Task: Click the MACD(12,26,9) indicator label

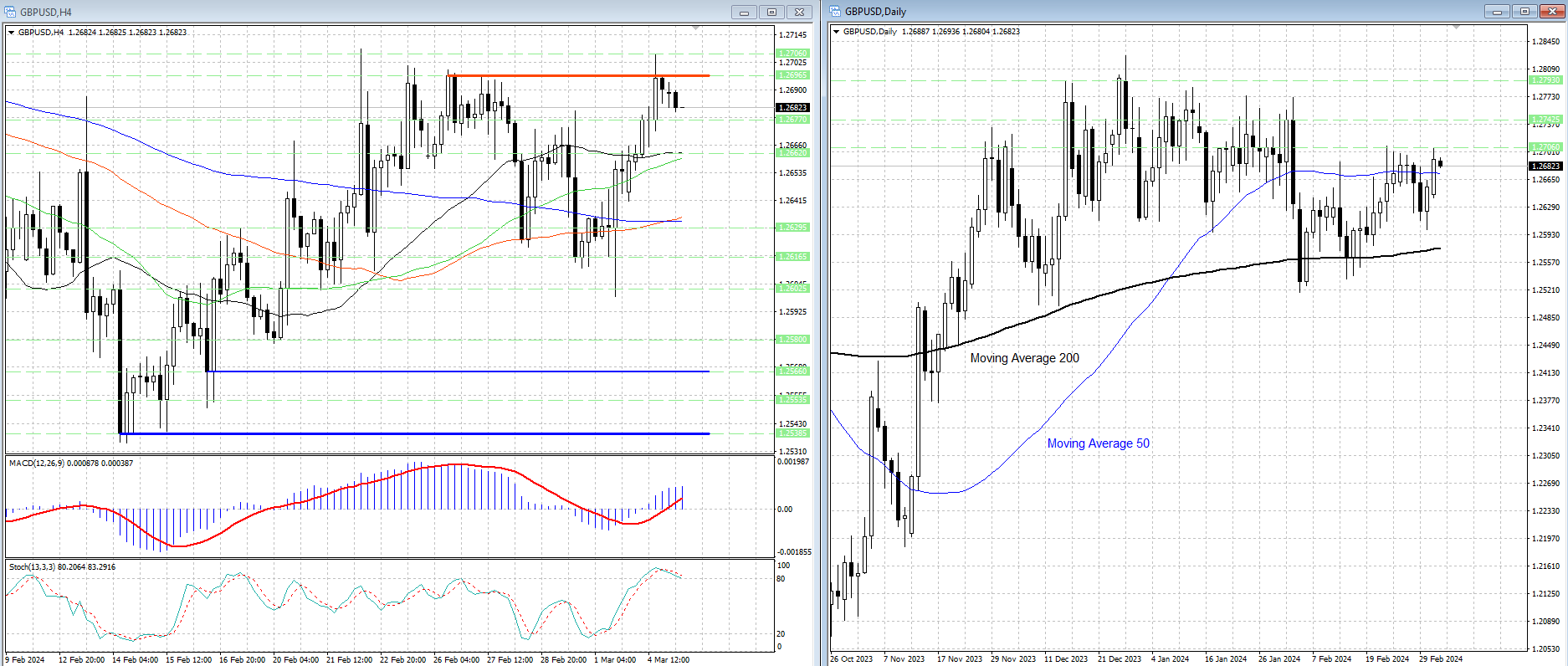Action: click(71, 464)
